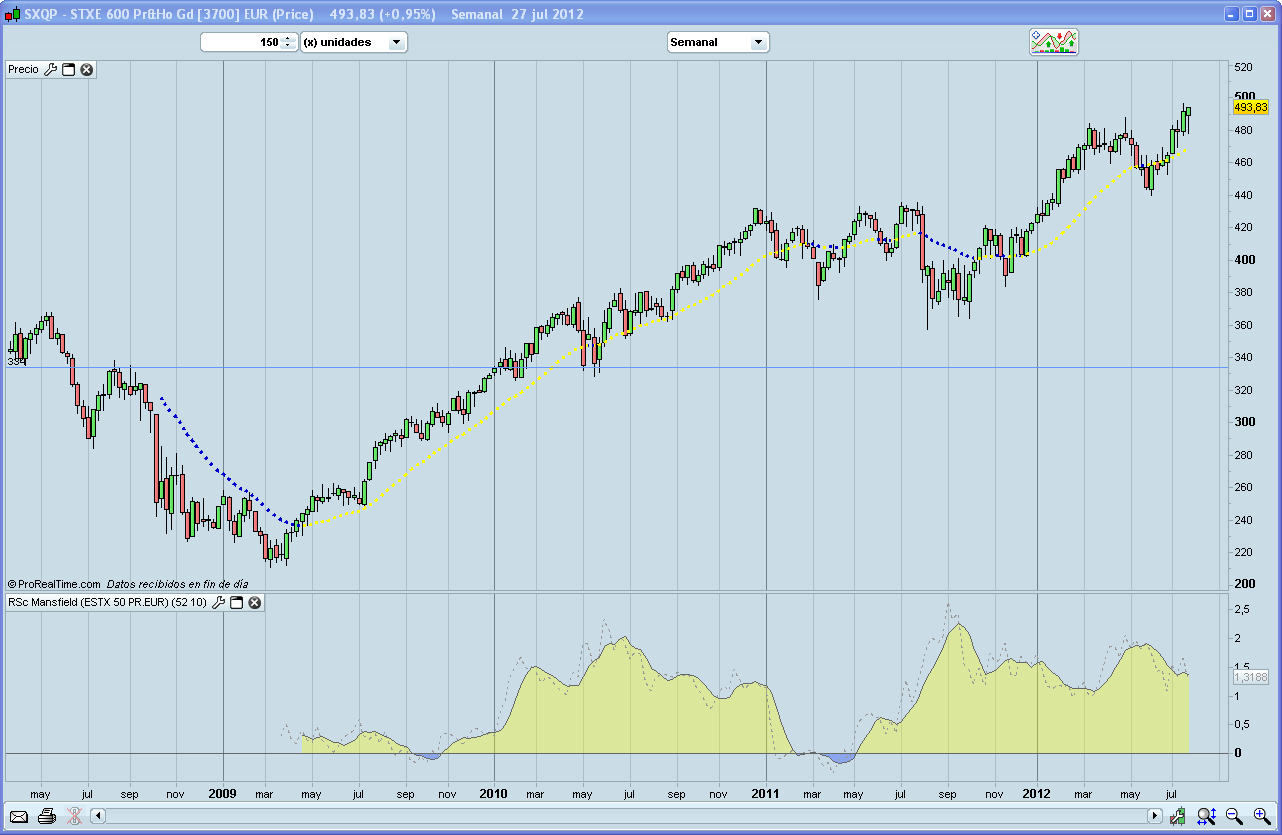Open RSc Mansfield indicator wrench settings
1282x835 pixels.
(x=219, y=603)
